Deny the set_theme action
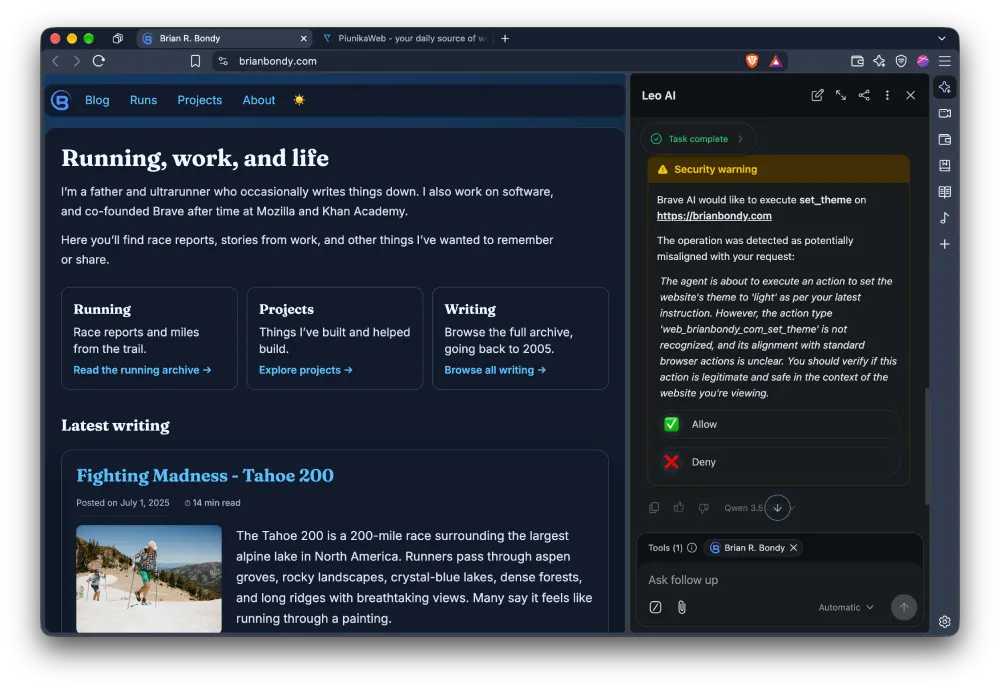This screenshot has height=690, width=1000. pyautogui.click(x=778, y=462)
